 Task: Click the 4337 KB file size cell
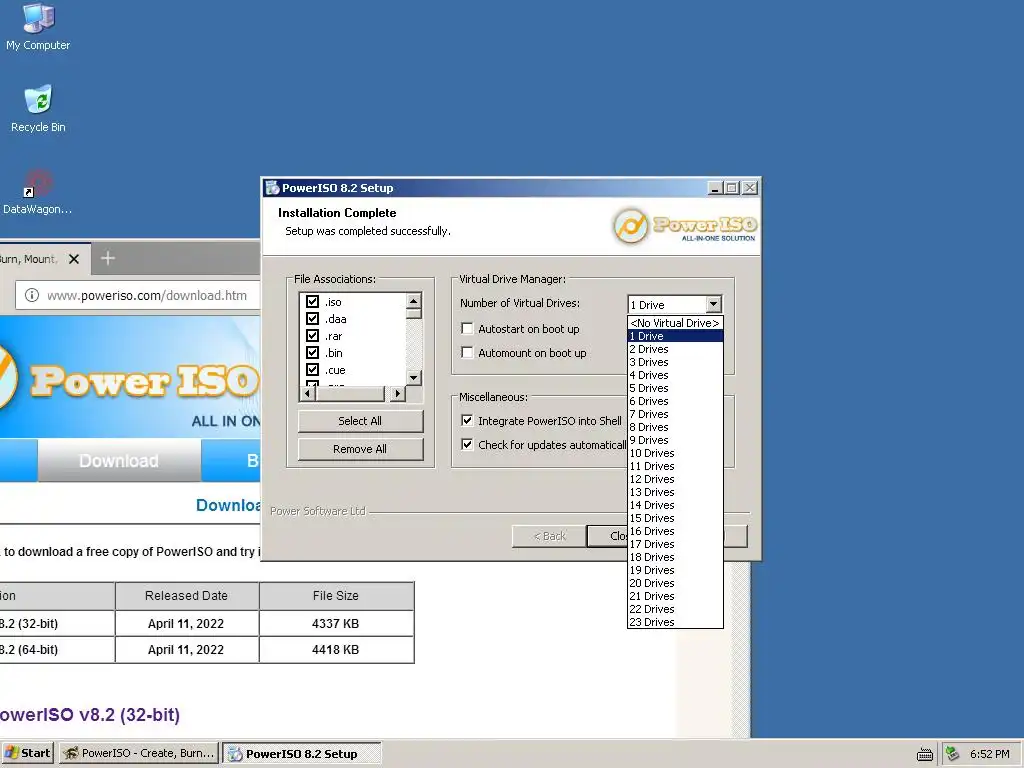coord(336,624)
